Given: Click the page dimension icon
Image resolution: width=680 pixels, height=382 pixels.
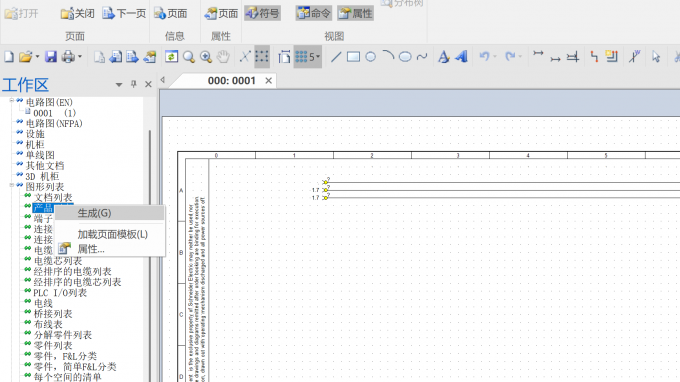Looking at the screenshot, I should click(x=284, y=57).
